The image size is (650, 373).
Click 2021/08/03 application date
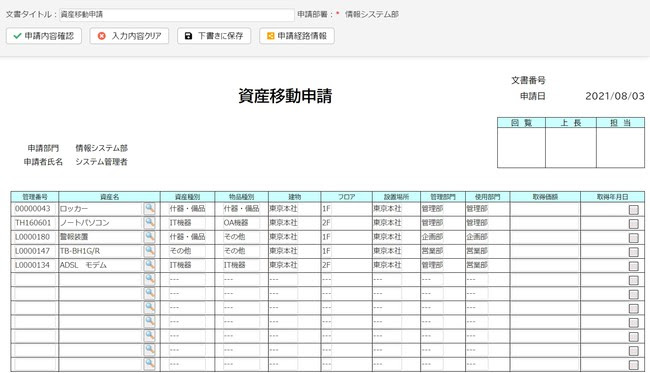(615, 96)
